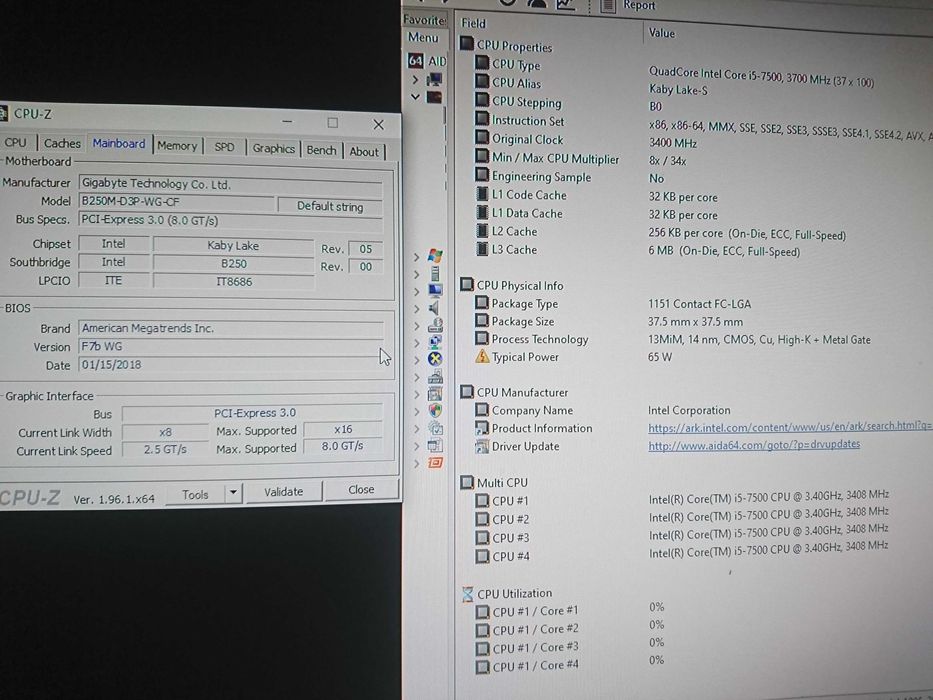The width and height of the screenshot is (933, 700).
Task: Click the warning icon beside Typical Power
Action: click(x=481, y=356)
